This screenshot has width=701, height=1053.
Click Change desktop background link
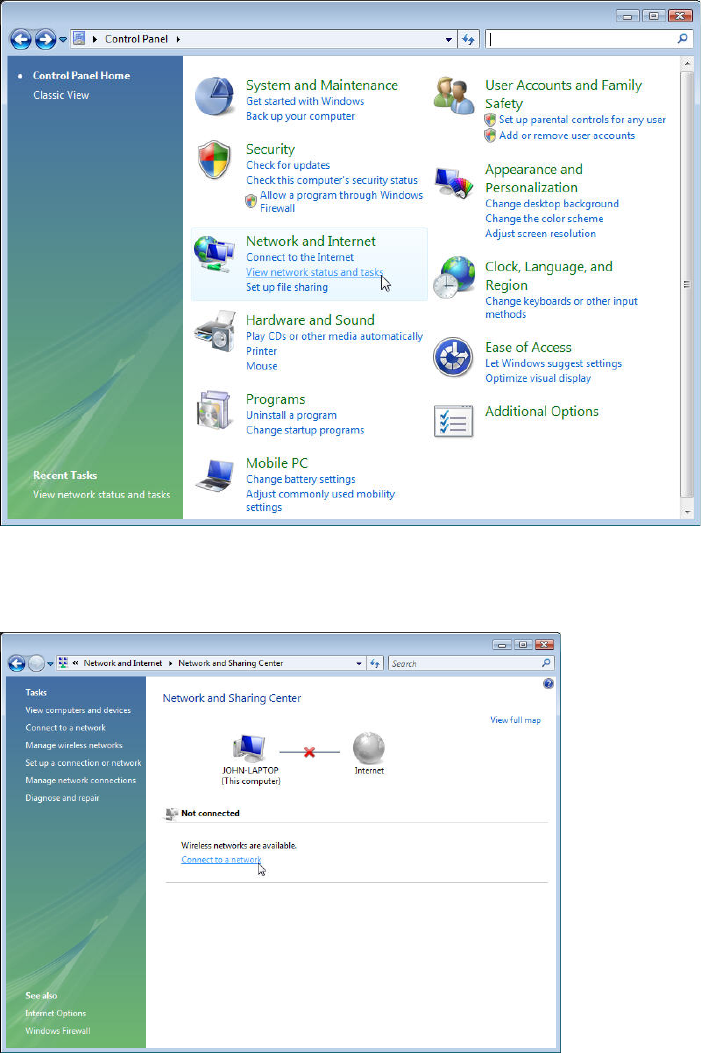pos(552,203)
